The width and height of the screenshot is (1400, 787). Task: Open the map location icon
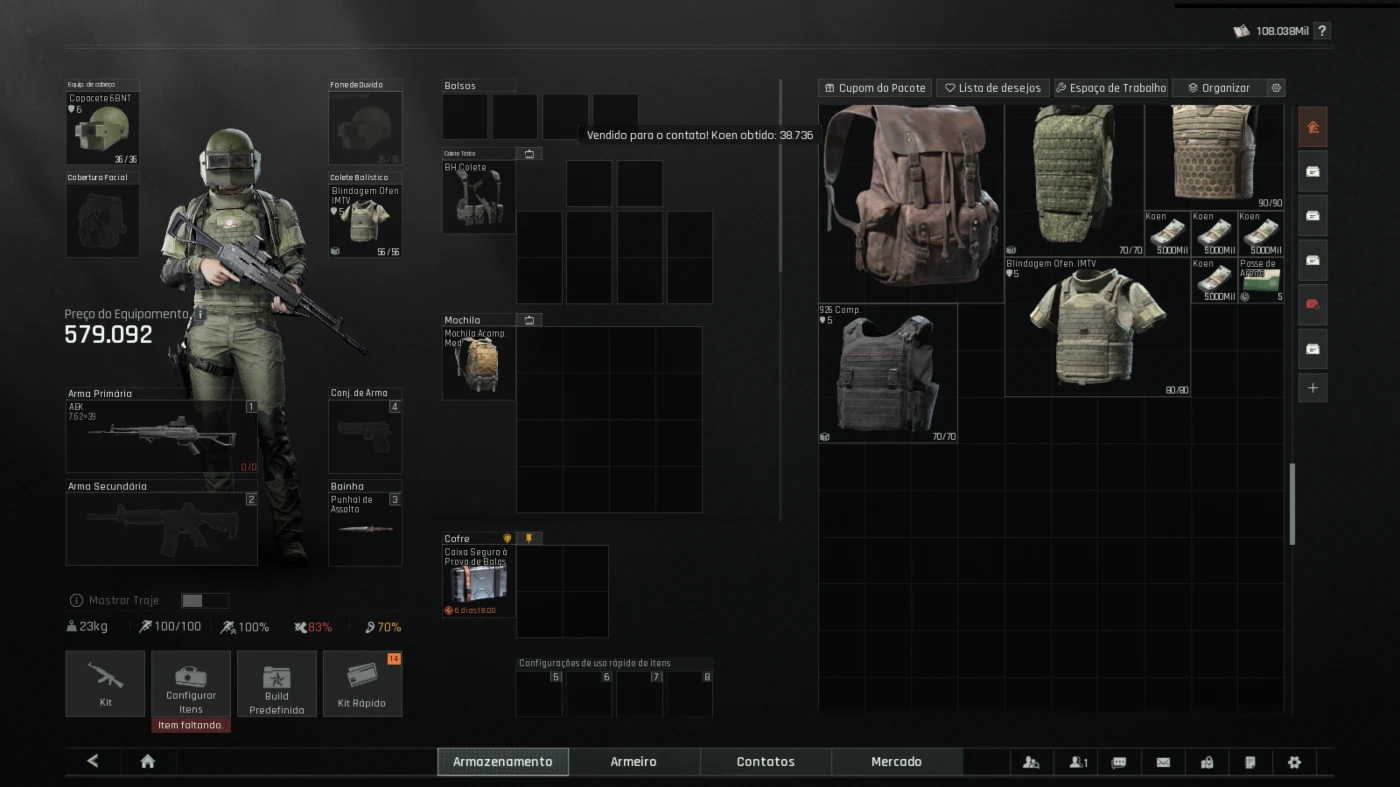[1207, 762]
